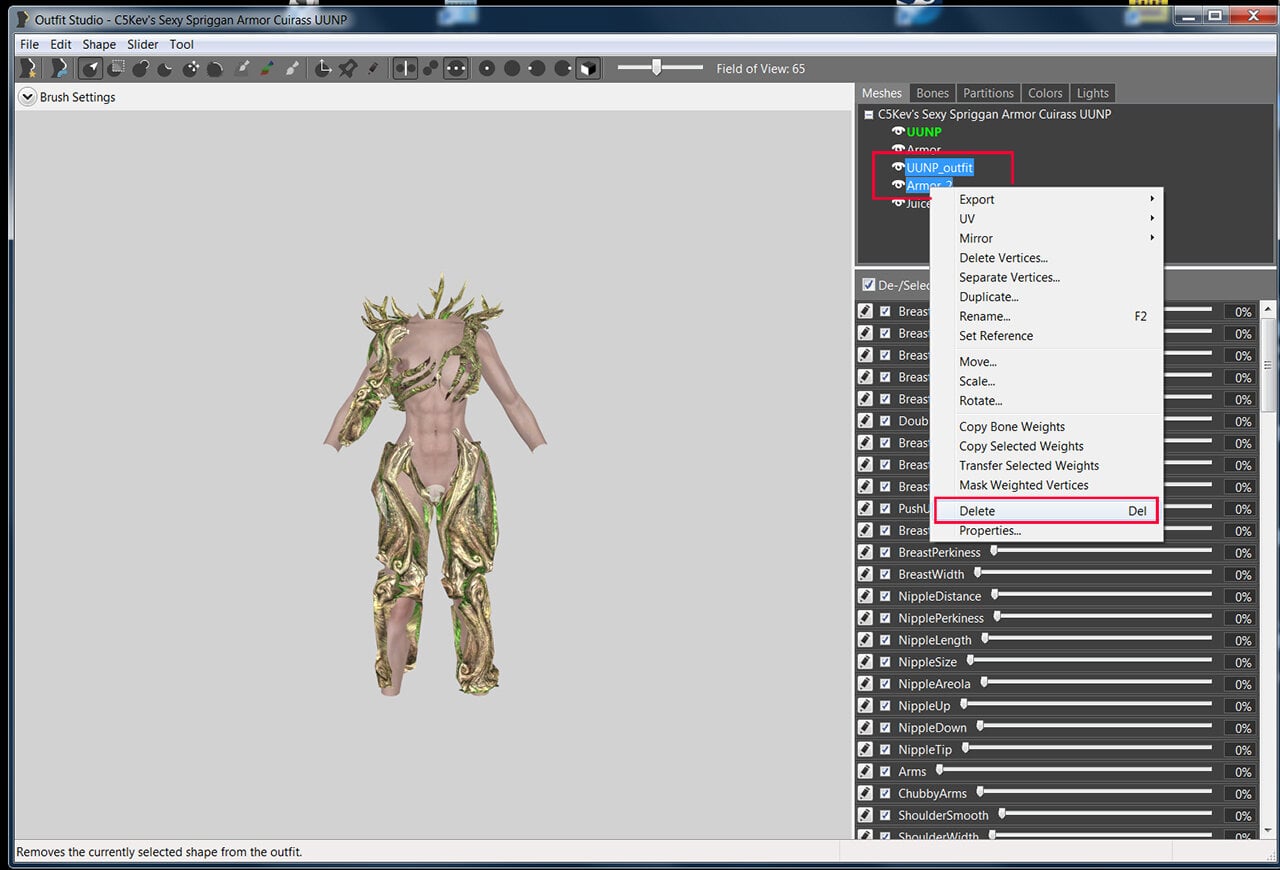Screen dimensions: 1280x870
Task: Click the New Project toolbar icon
Action: coord(29,68)
